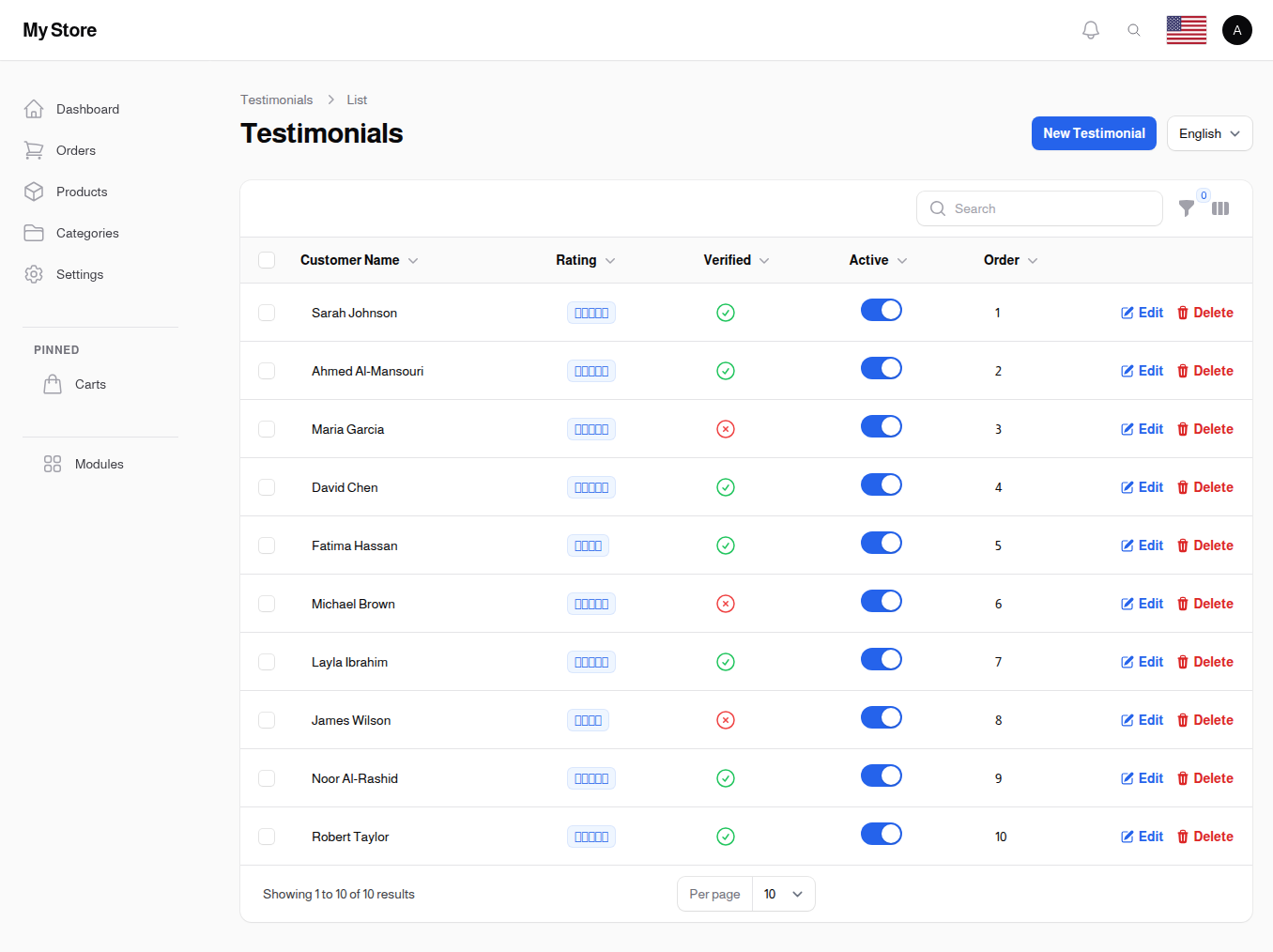Select the Orders sidebar icon
This screenshot has height=952, width=1273.
tap(34, 150)
